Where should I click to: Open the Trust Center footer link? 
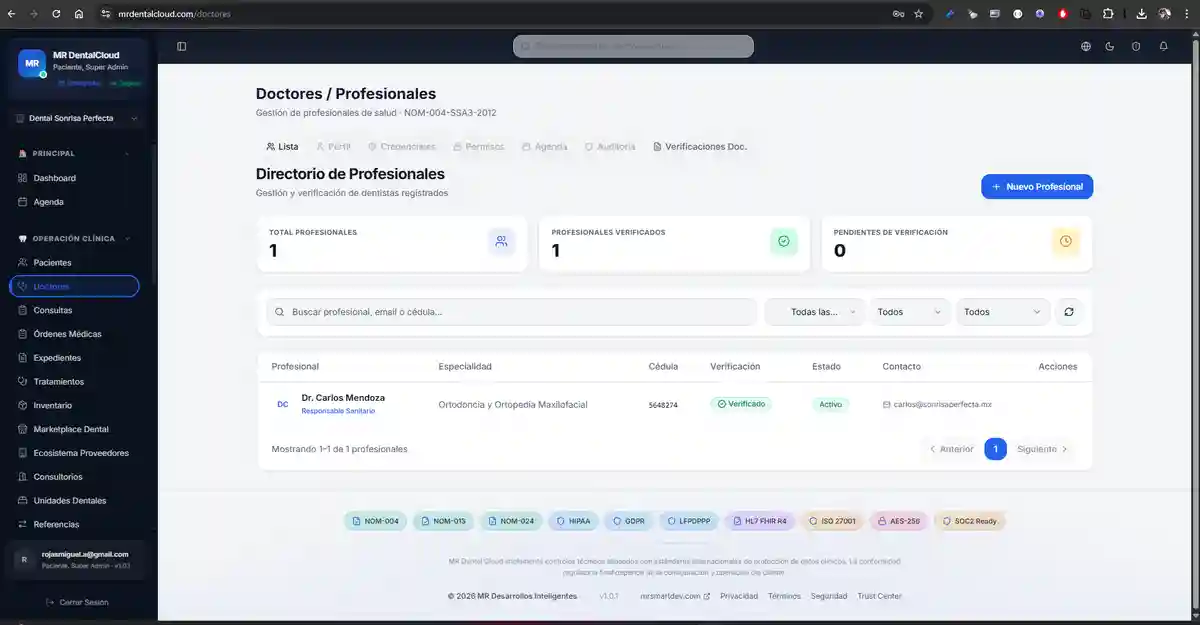coord(879,596)
